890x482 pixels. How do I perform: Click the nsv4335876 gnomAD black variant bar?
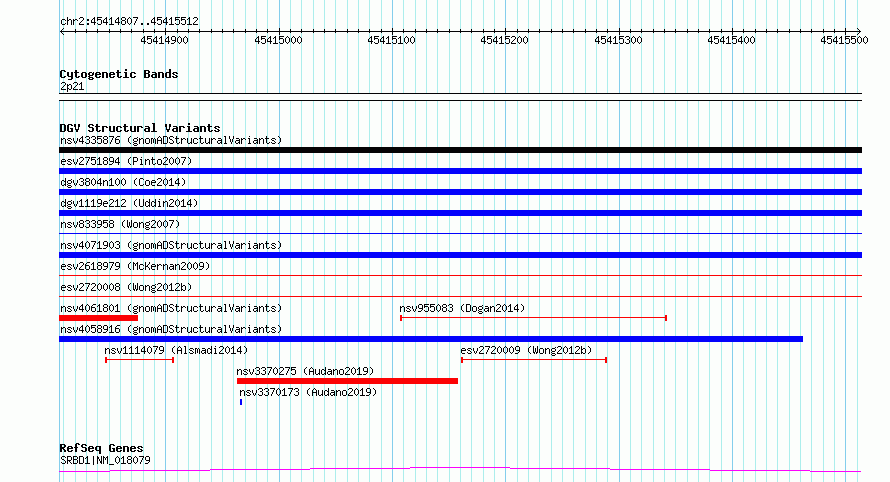(460, 150)
